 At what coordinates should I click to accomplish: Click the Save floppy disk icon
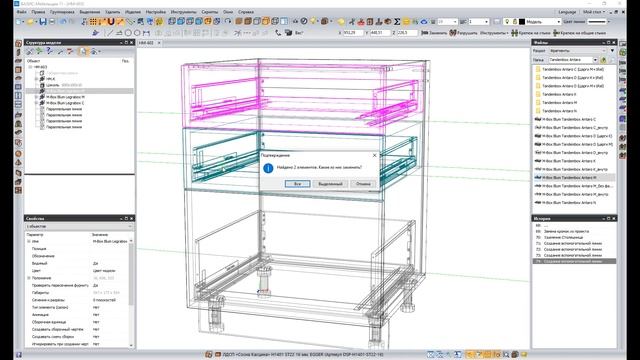tap(42, 21)
